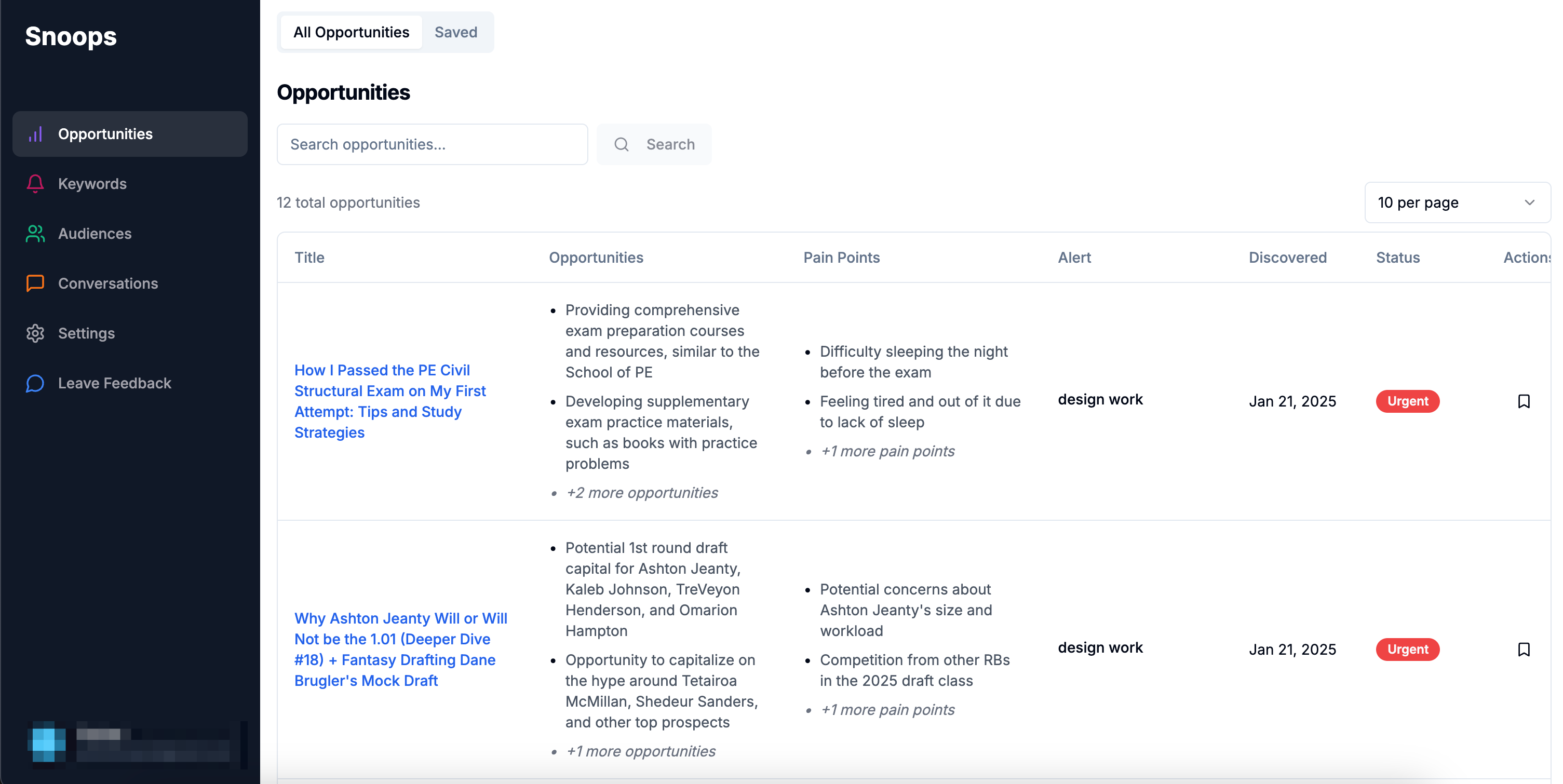The width and height of the screenshot is (1563, 784).
Task: Expand +1 more opportunities in Jeanty row
Action: pos(640,751)
